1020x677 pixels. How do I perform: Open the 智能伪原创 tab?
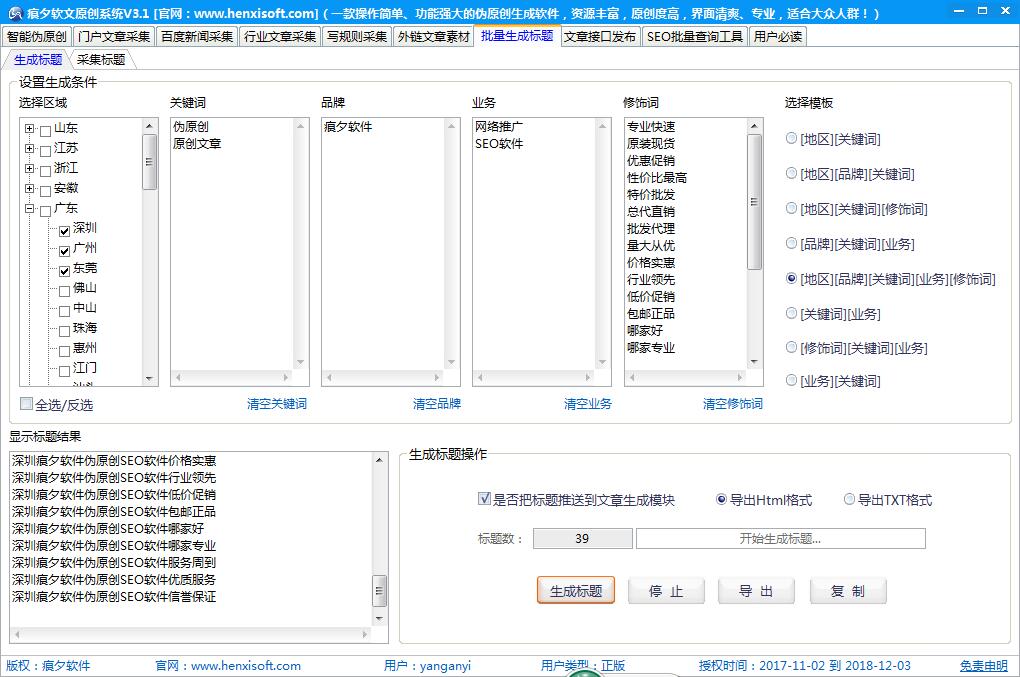(36, 36)
